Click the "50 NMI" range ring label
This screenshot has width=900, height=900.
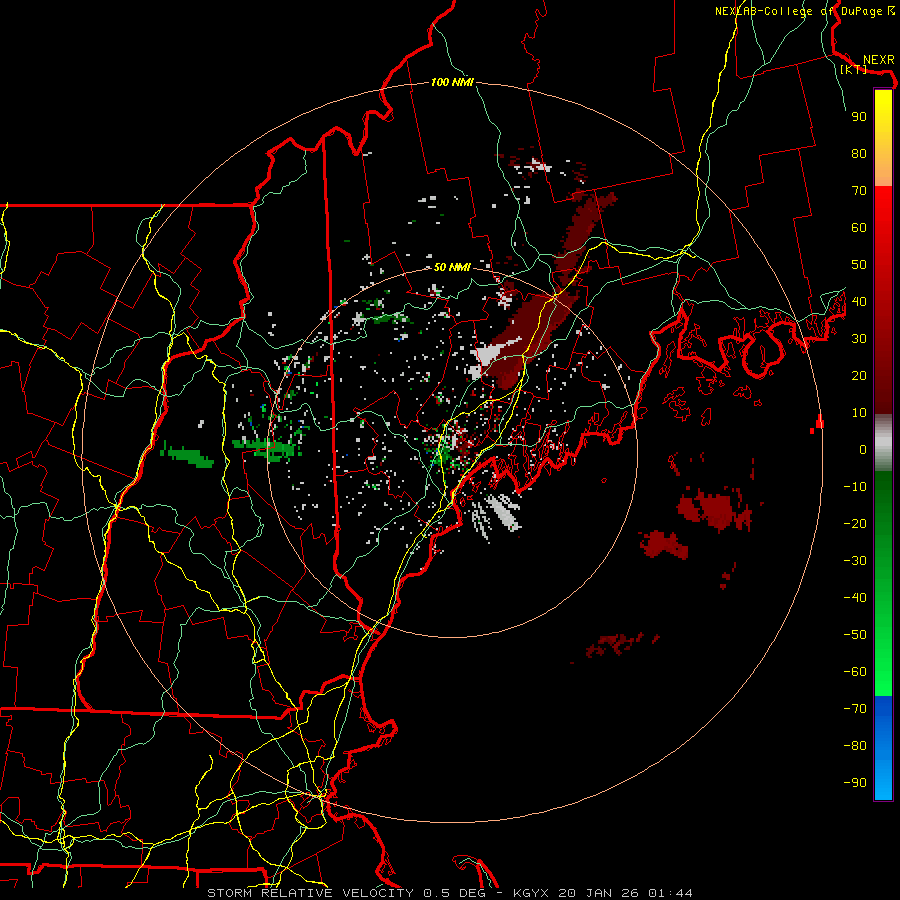coord(452,267)
